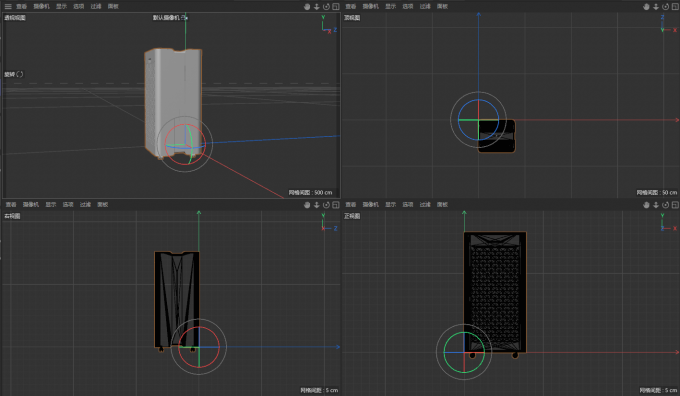Open 过滤 dropdown menu in the front view

[x=425, y=205]
